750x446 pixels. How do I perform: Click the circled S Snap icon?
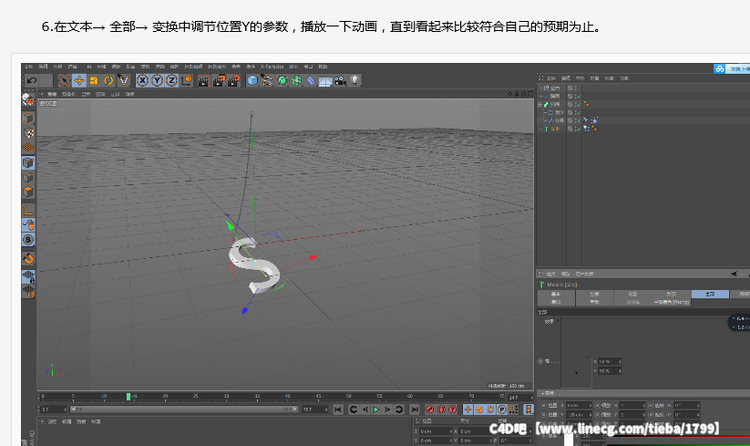(x=28, y=240)
